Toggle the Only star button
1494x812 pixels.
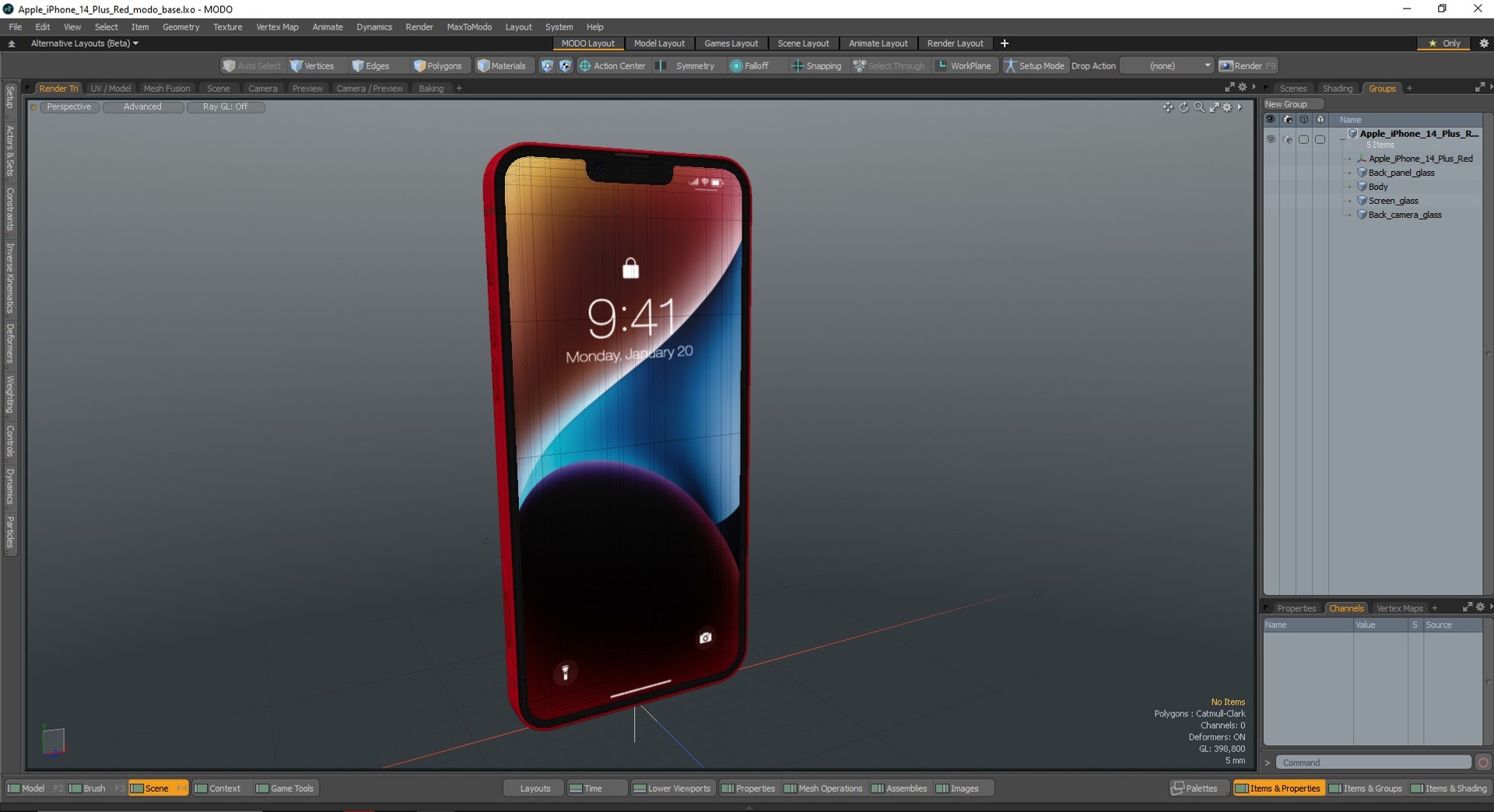(x=1444, y=44)
